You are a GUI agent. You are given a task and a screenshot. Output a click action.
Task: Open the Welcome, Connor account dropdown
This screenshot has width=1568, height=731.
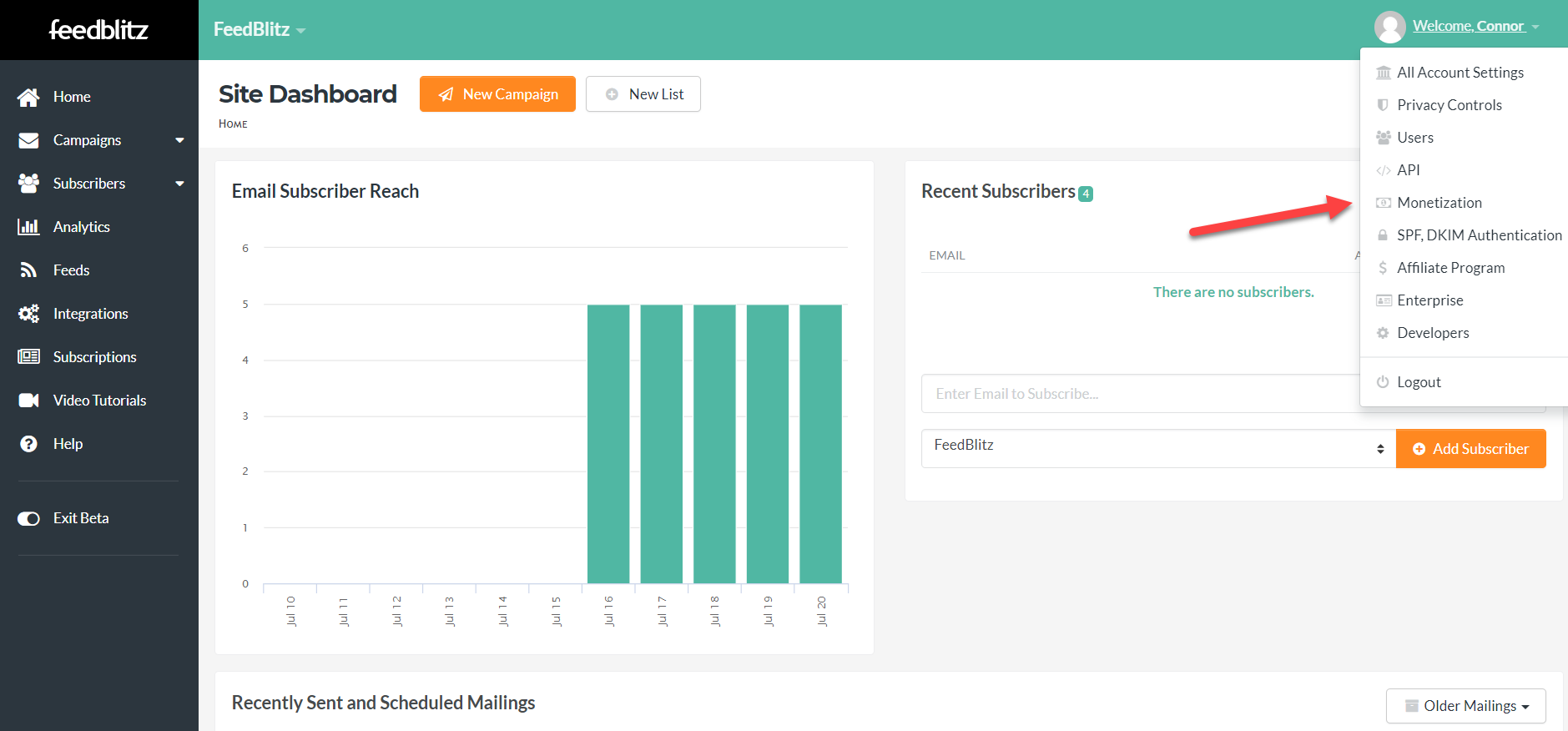pyautogui.click(x=1475, y=27)
